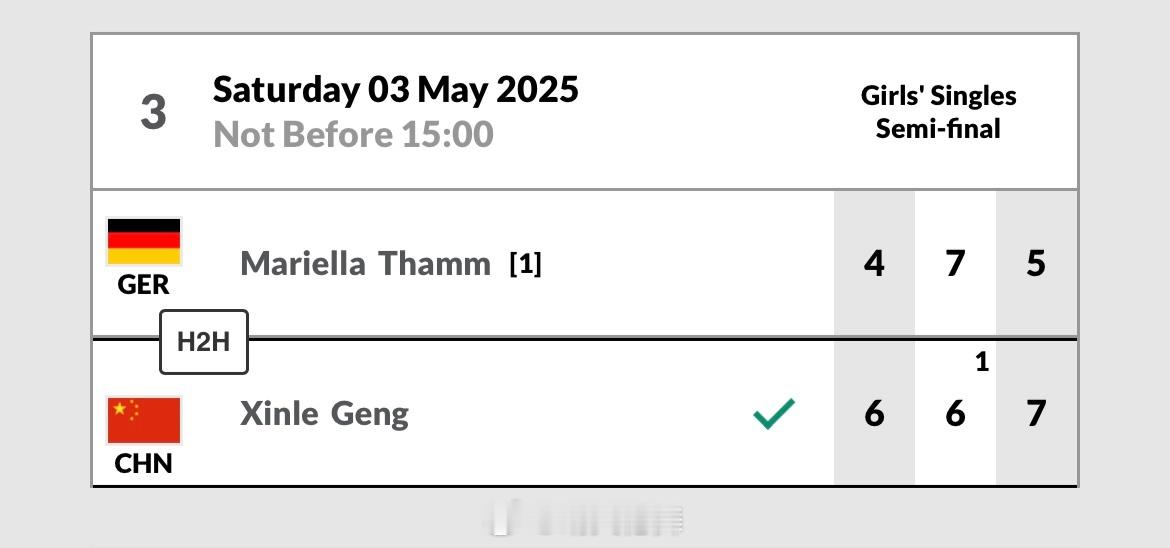Click the date Saturday 03 May 2025
Viewport: 1170px width, 548px height.
[x=395, y=90]
